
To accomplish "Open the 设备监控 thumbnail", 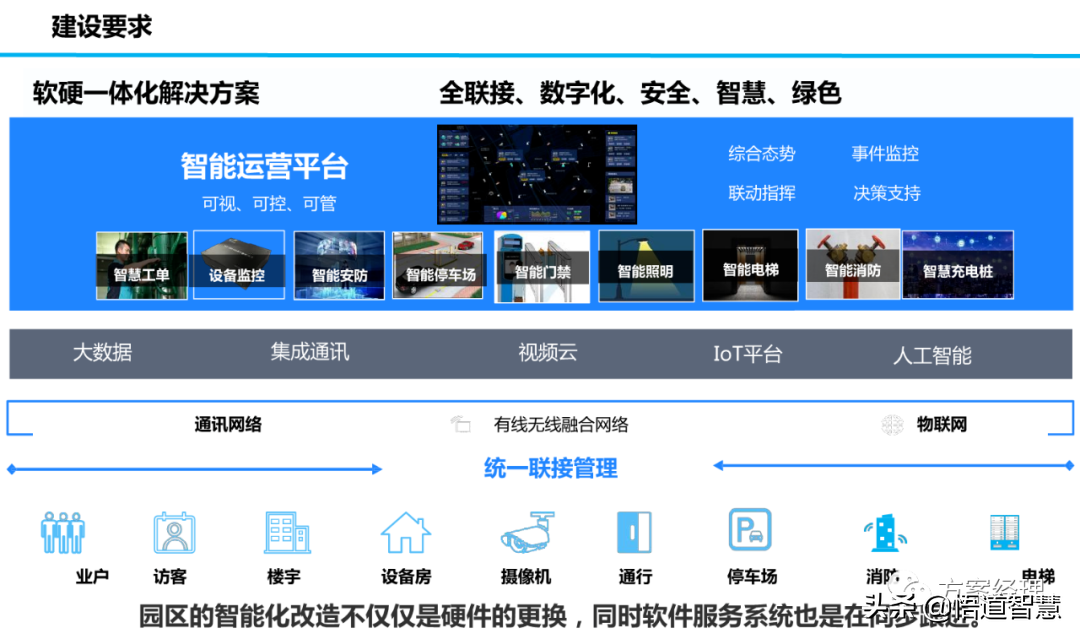I will pos(239,265).
